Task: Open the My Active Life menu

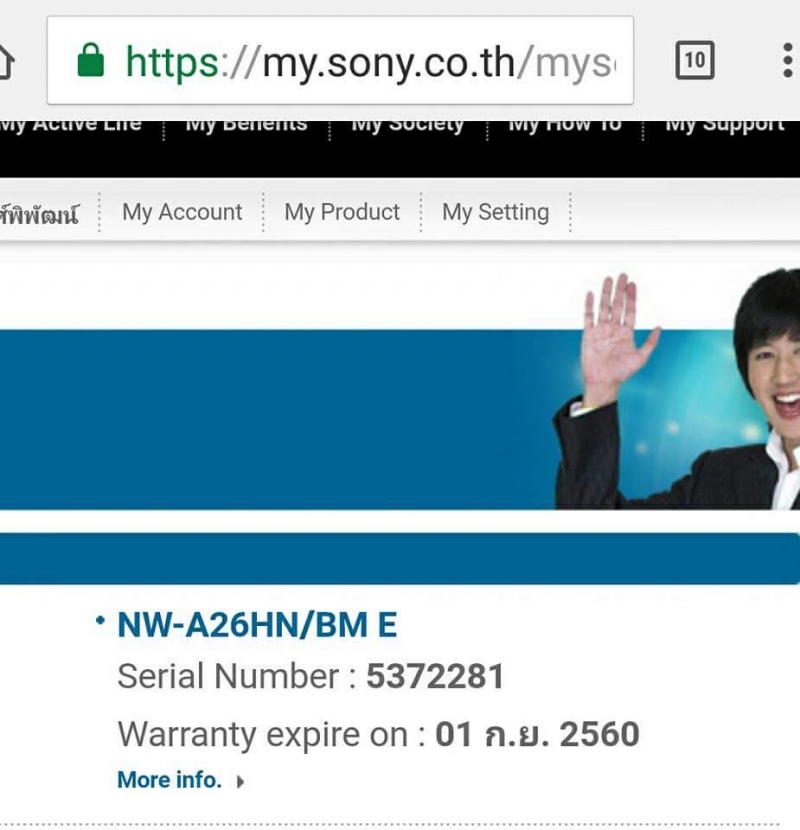Action: (70, 126)
